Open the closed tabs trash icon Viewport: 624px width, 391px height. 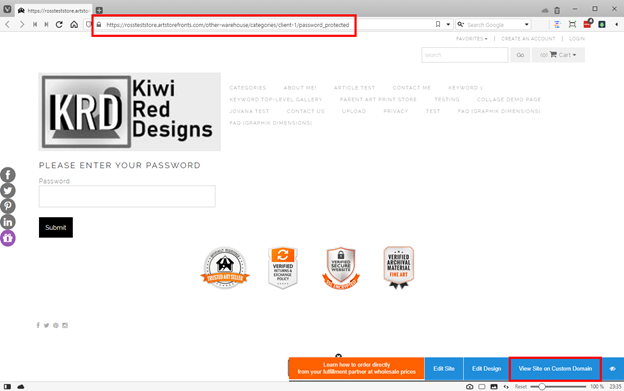coord(557,10)
